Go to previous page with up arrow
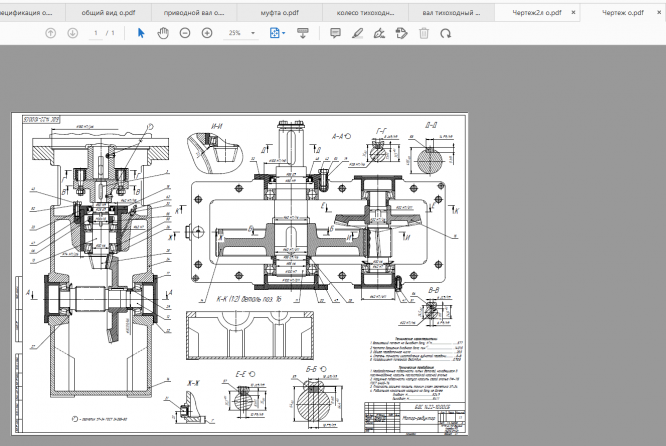Image resolution: width=666 pixels, height=446 pixels. [x=51, y=33]
